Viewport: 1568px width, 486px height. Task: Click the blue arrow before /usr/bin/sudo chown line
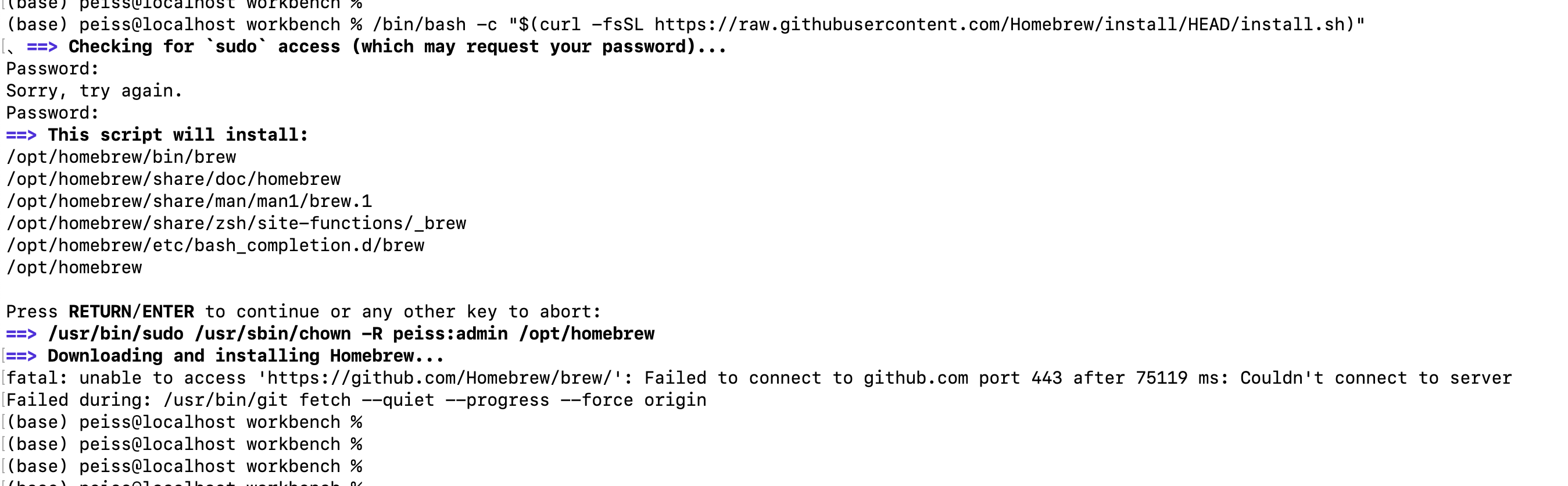click(22, 334)
